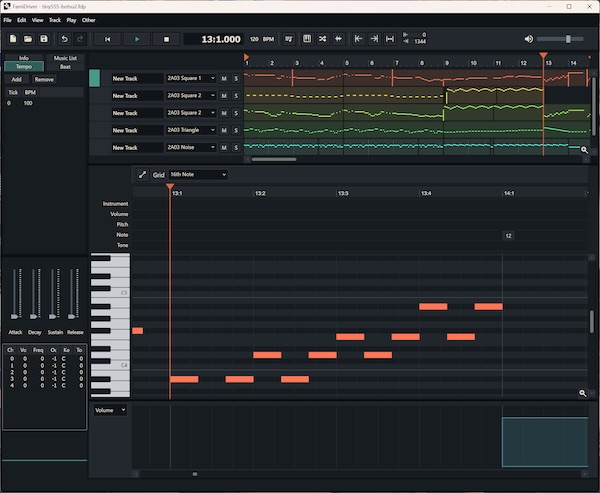Click the teal color swatch of the first track

coord(95,78)
